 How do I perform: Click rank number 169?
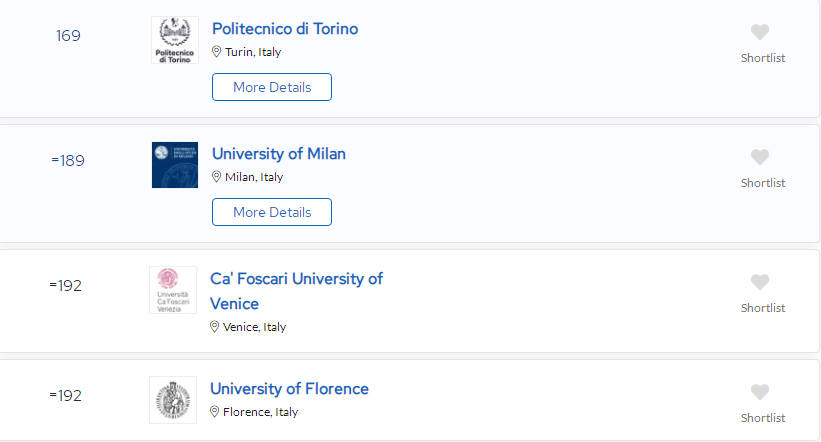68,36
